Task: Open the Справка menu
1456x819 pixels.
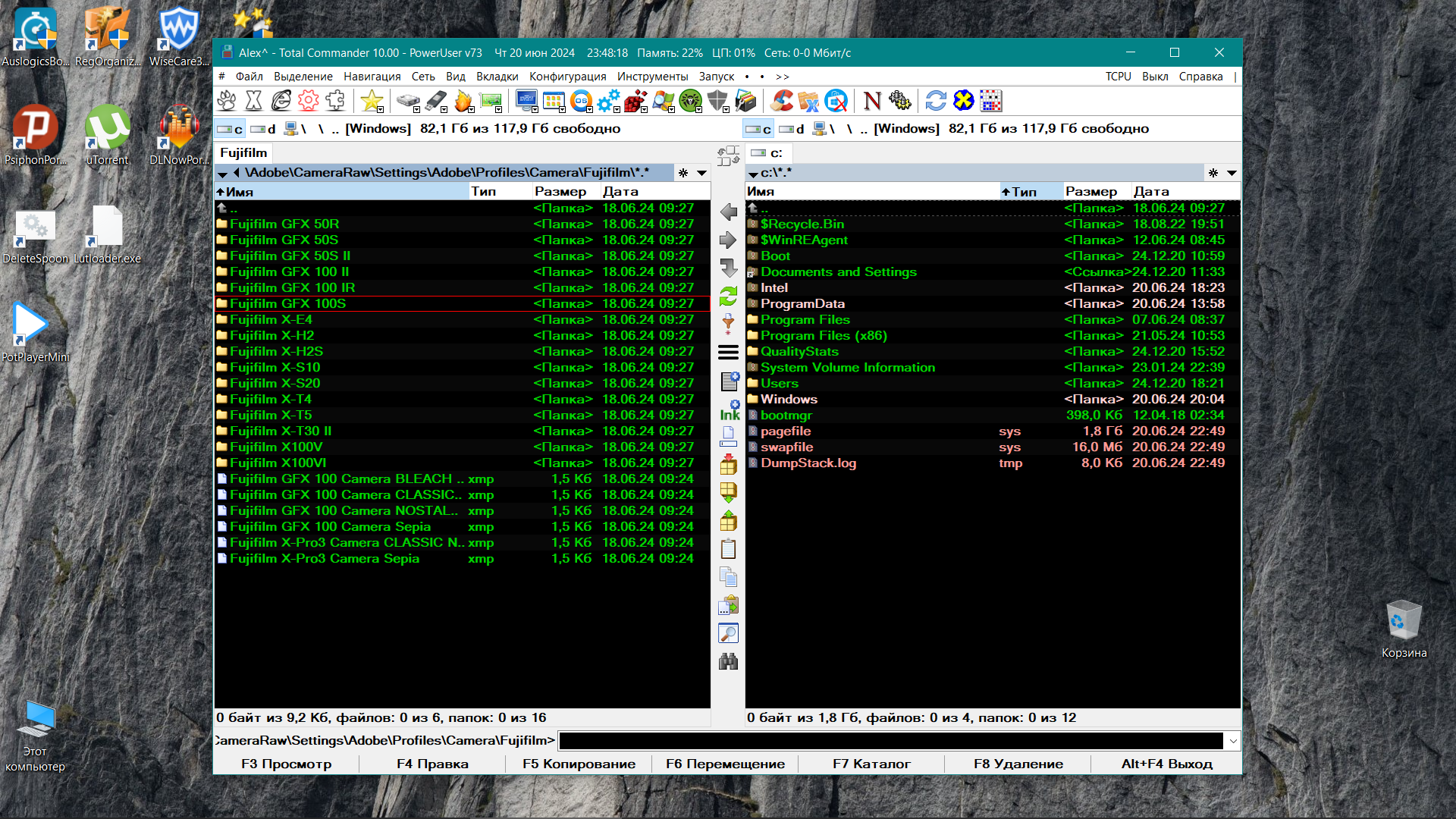Action: [x=1201, y=77]
